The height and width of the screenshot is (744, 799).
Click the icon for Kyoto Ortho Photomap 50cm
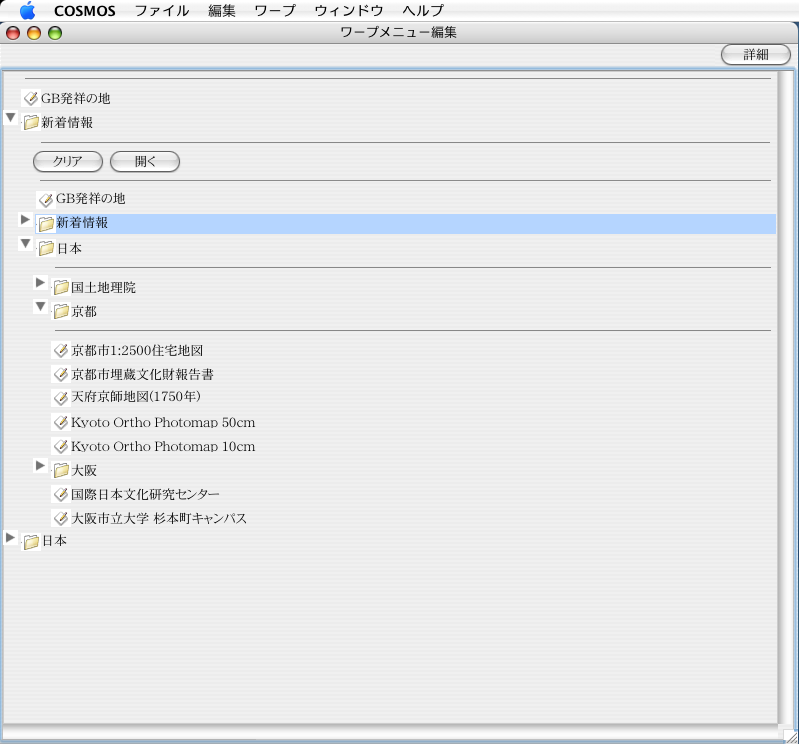click(61, 422)
